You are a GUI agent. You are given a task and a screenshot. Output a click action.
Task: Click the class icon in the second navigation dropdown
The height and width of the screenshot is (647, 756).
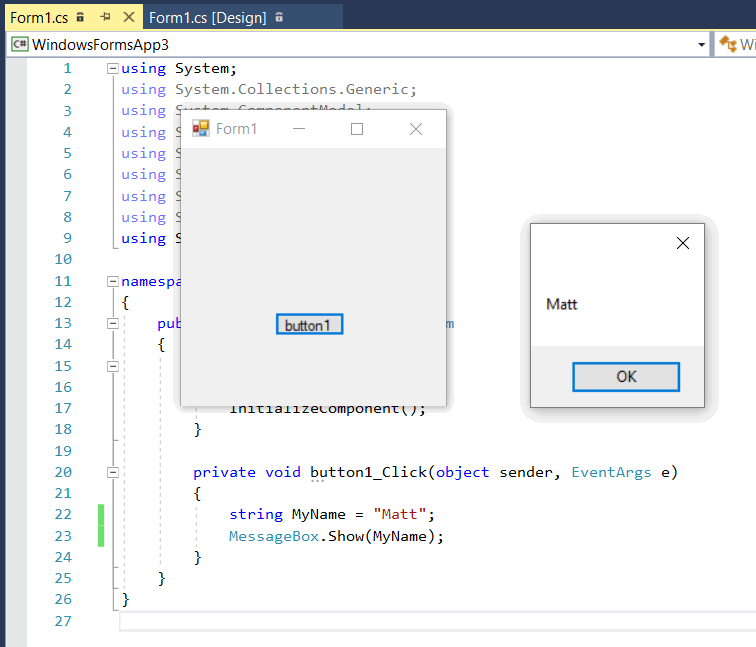coord(729,44)
